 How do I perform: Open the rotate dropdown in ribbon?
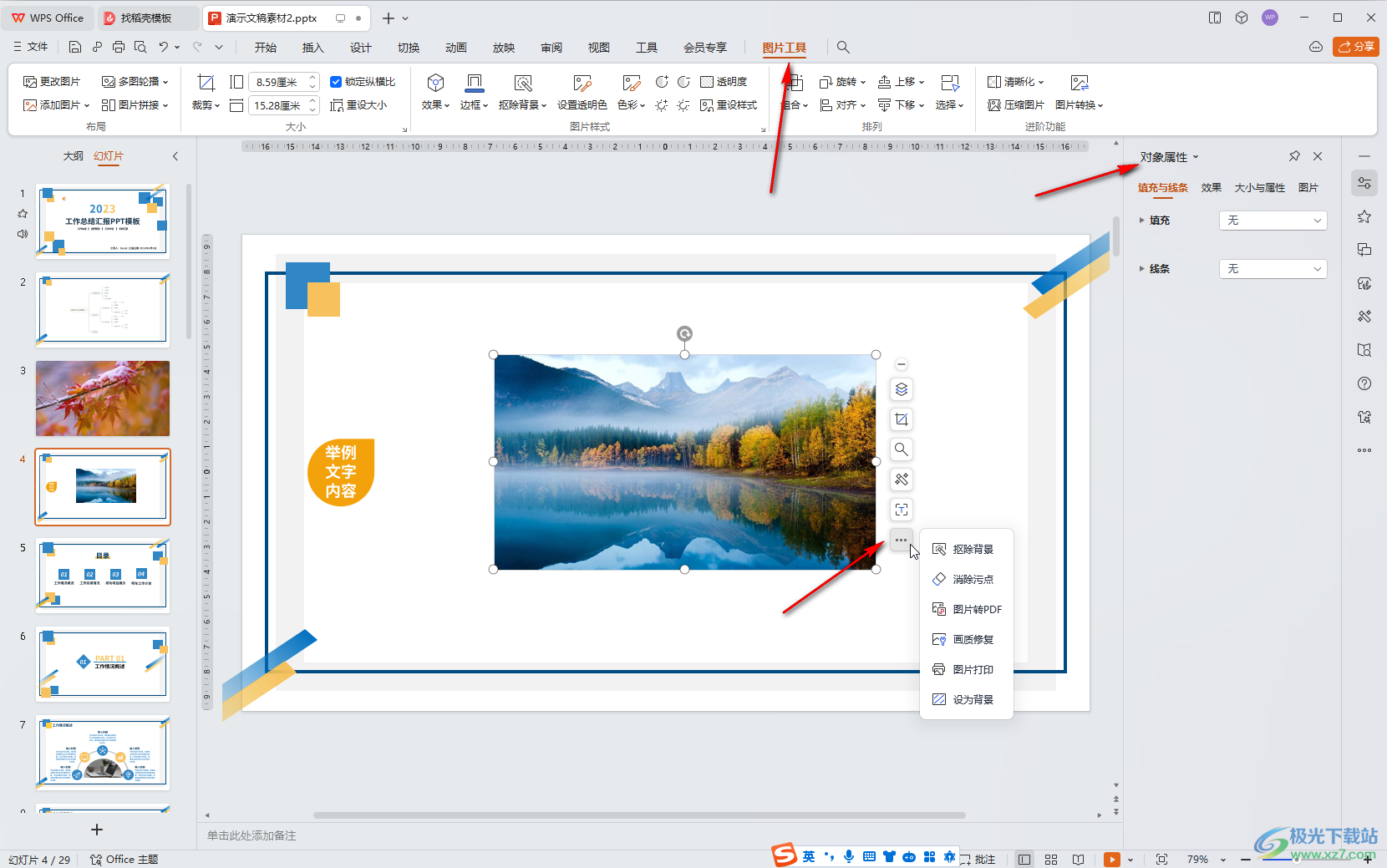click(x=842, y=82)
